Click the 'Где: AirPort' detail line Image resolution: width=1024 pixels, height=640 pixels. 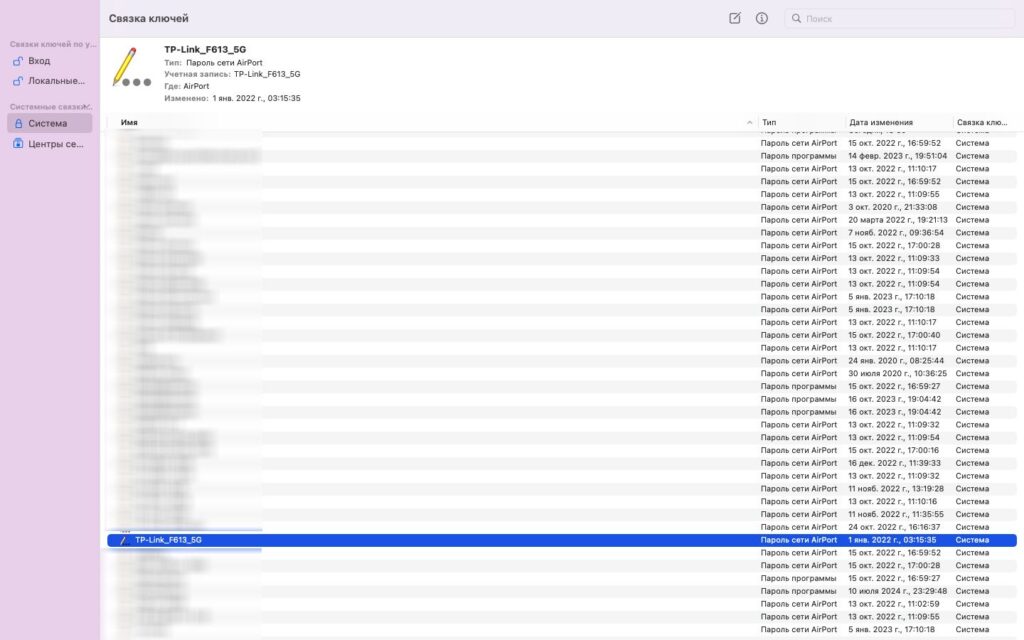(187, 86)
